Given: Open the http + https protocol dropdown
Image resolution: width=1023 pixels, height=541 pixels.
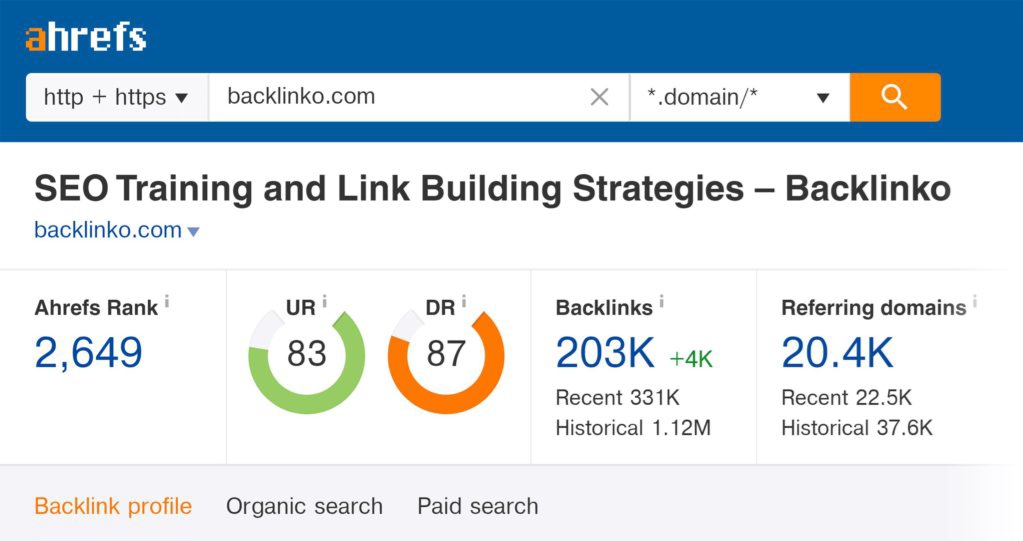Looking at the screenshot, I should click(x=116, y=97).
